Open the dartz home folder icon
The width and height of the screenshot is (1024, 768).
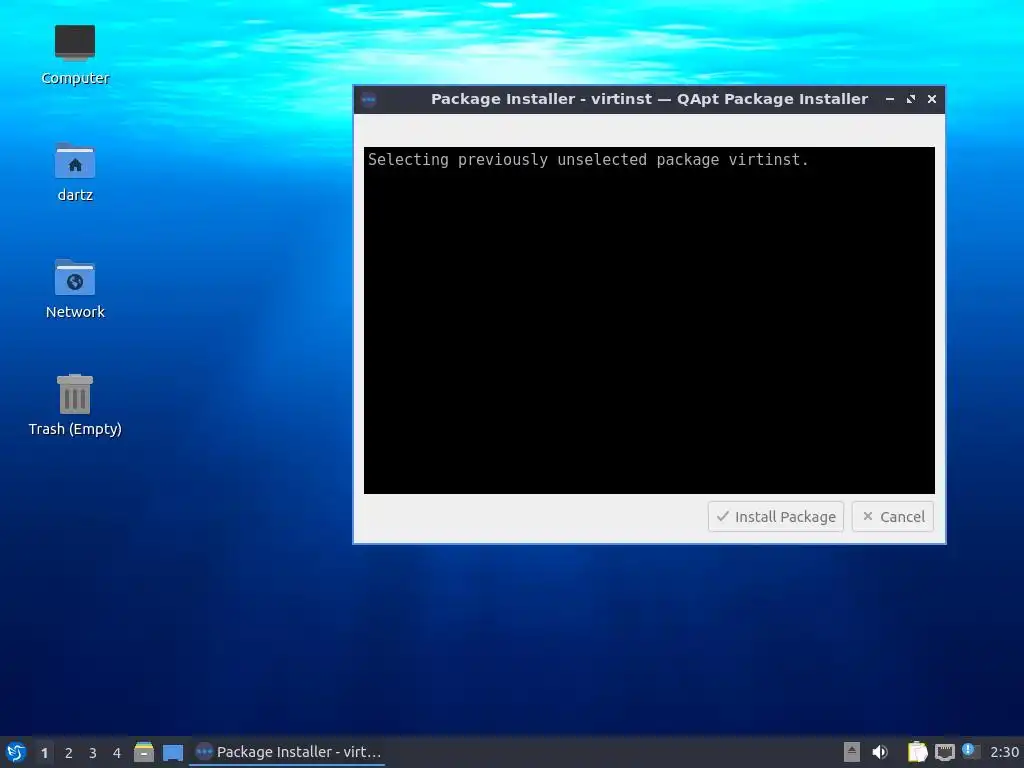click(75, 172)
